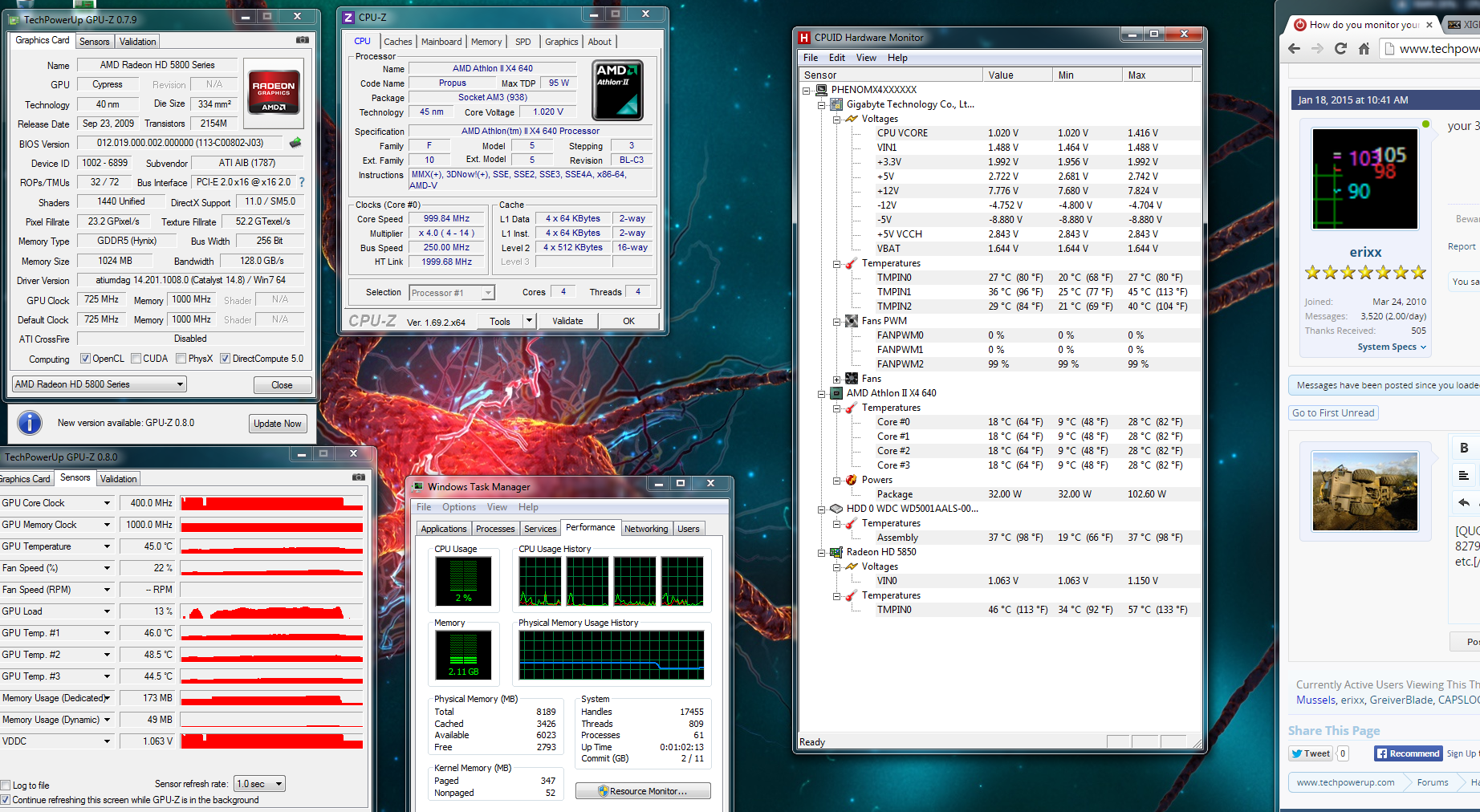Click the Radeon HD 5850 node icon
1480x812 pixels.
pyautogui.click(x=836, y=552)
